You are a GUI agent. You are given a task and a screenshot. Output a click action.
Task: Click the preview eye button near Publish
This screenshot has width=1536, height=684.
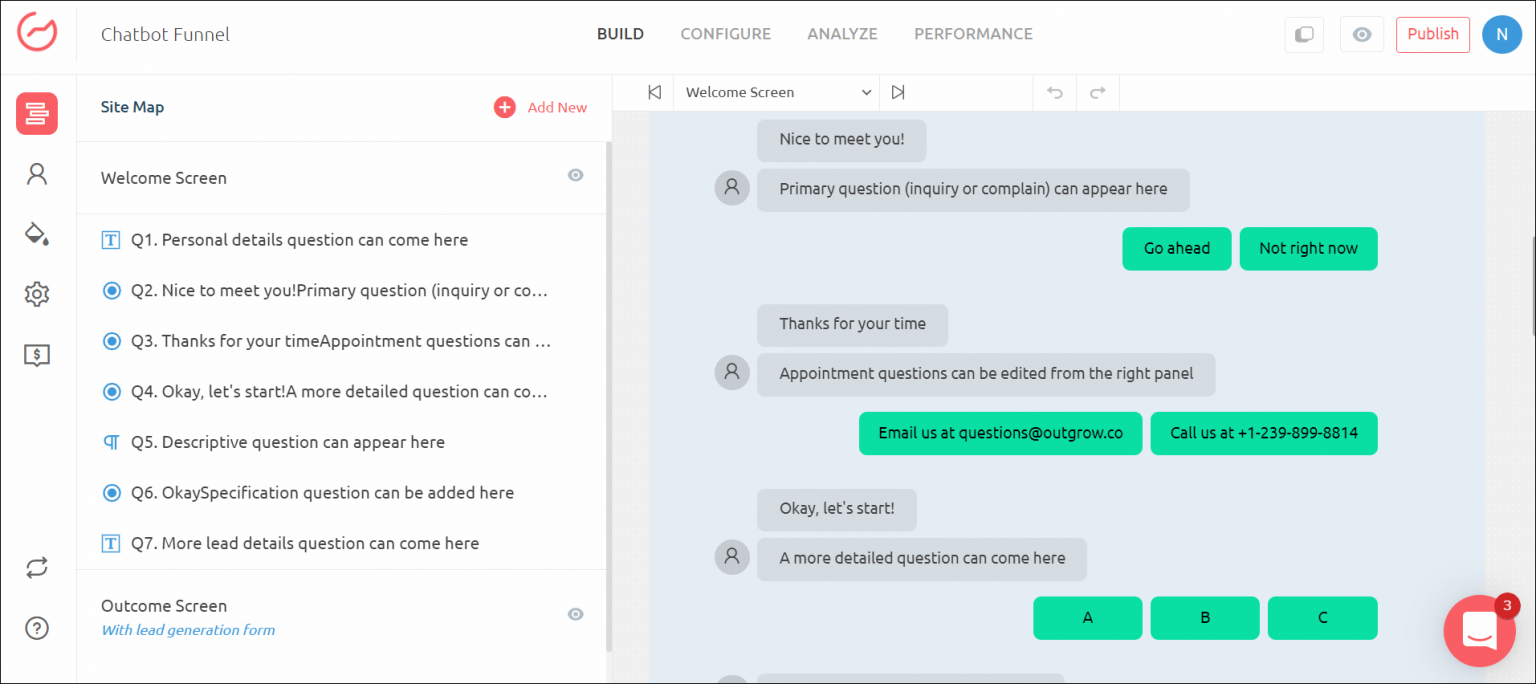click(1361, 34)
